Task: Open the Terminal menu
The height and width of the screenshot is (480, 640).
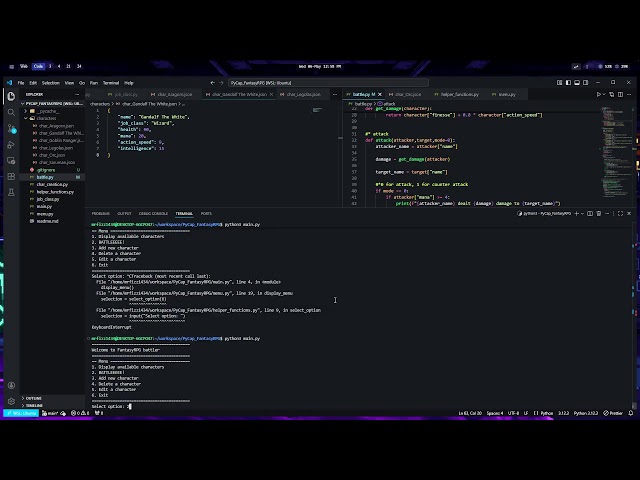Action: [x=111, y=83]
